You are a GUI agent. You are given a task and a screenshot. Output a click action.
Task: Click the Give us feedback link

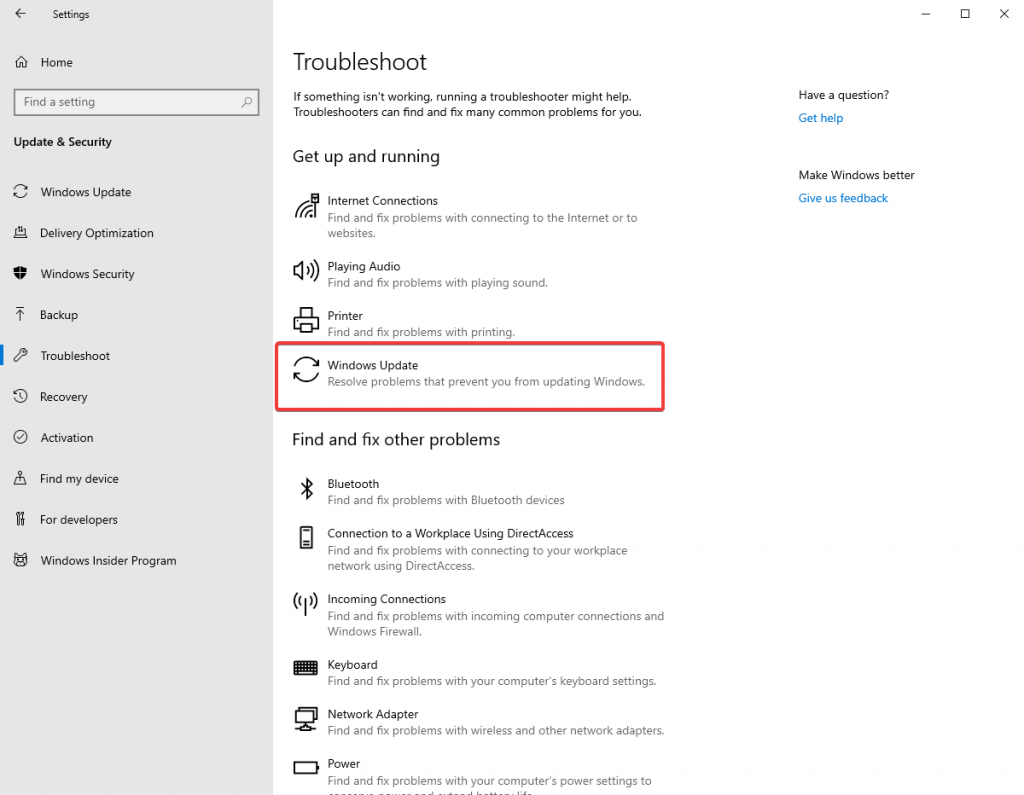[842, 198]
